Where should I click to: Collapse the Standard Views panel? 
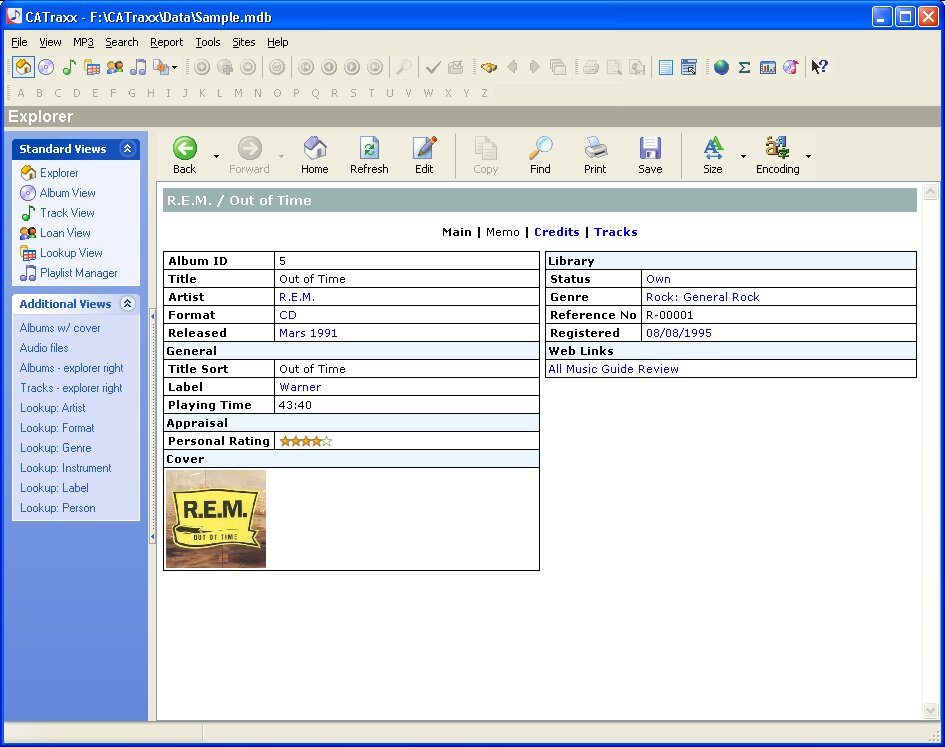(127, 148)
